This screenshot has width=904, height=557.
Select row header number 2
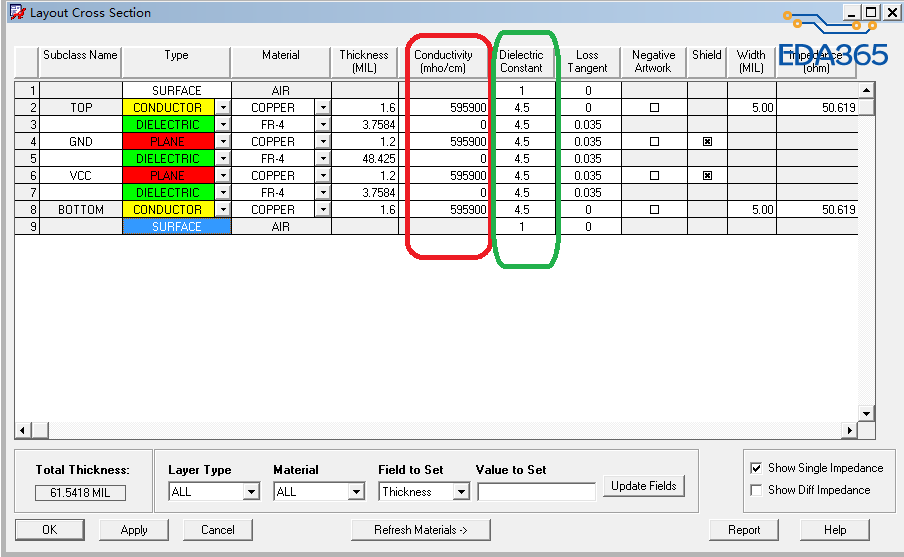point(27,108)
